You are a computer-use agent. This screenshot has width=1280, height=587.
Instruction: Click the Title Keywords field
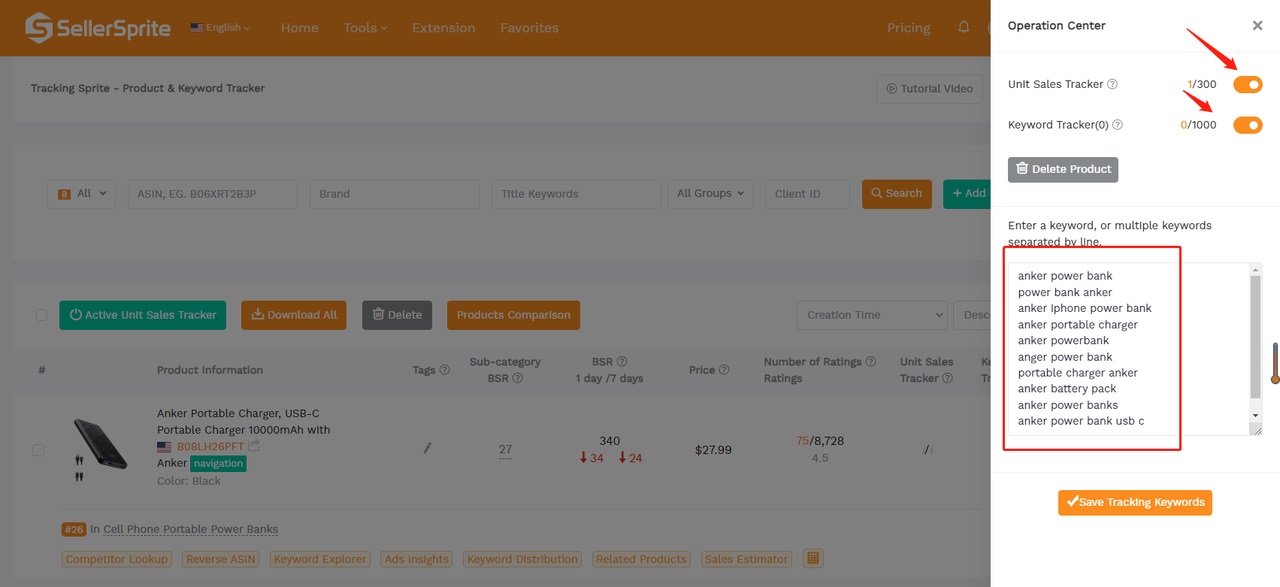click(576, 194)
